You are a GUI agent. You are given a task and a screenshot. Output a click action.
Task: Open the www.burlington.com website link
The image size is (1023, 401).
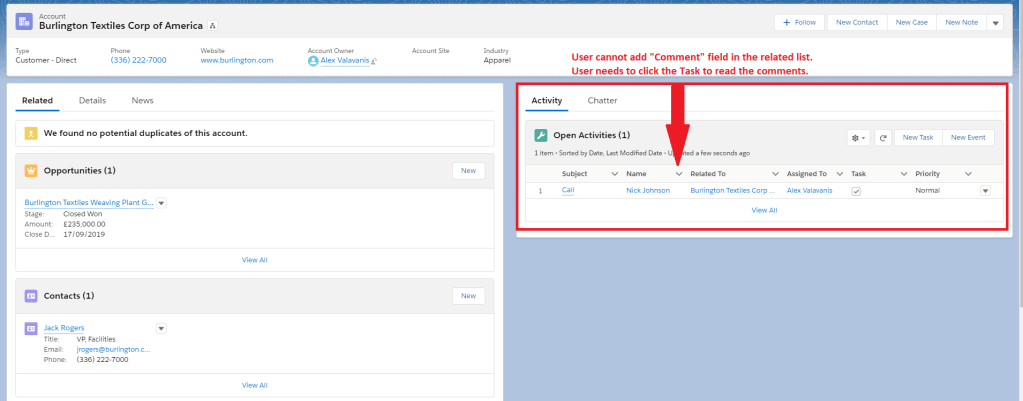tap(237, 60)
